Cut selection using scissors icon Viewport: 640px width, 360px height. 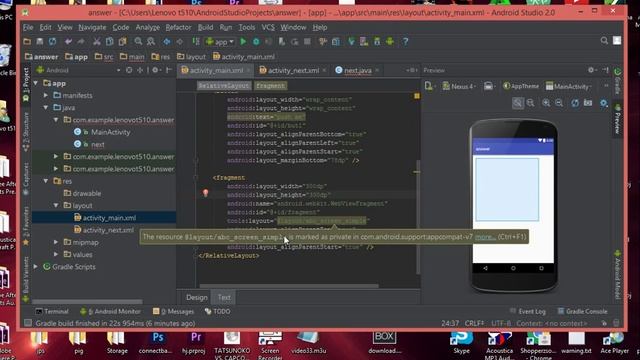[97, 42]
